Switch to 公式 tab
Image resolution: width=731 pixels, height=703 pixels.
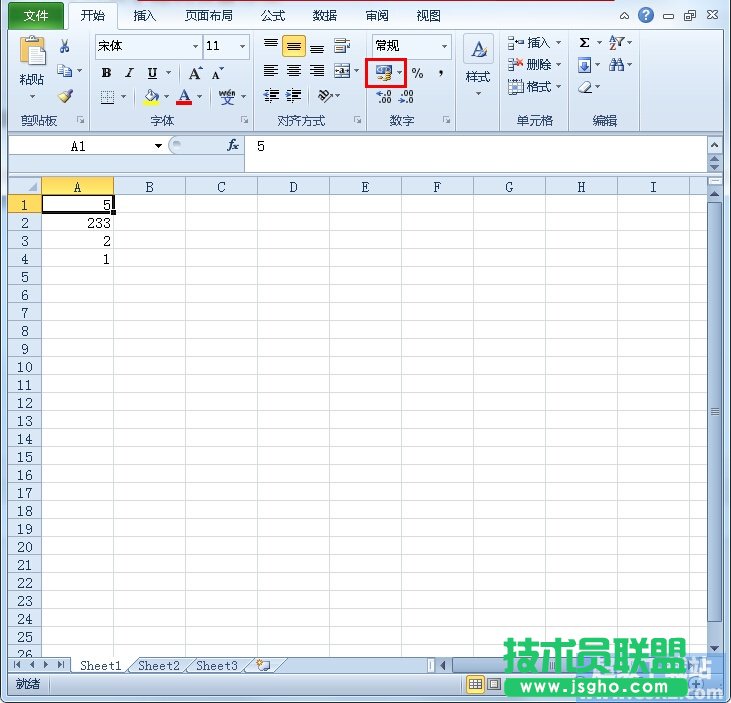pos(273,16)
